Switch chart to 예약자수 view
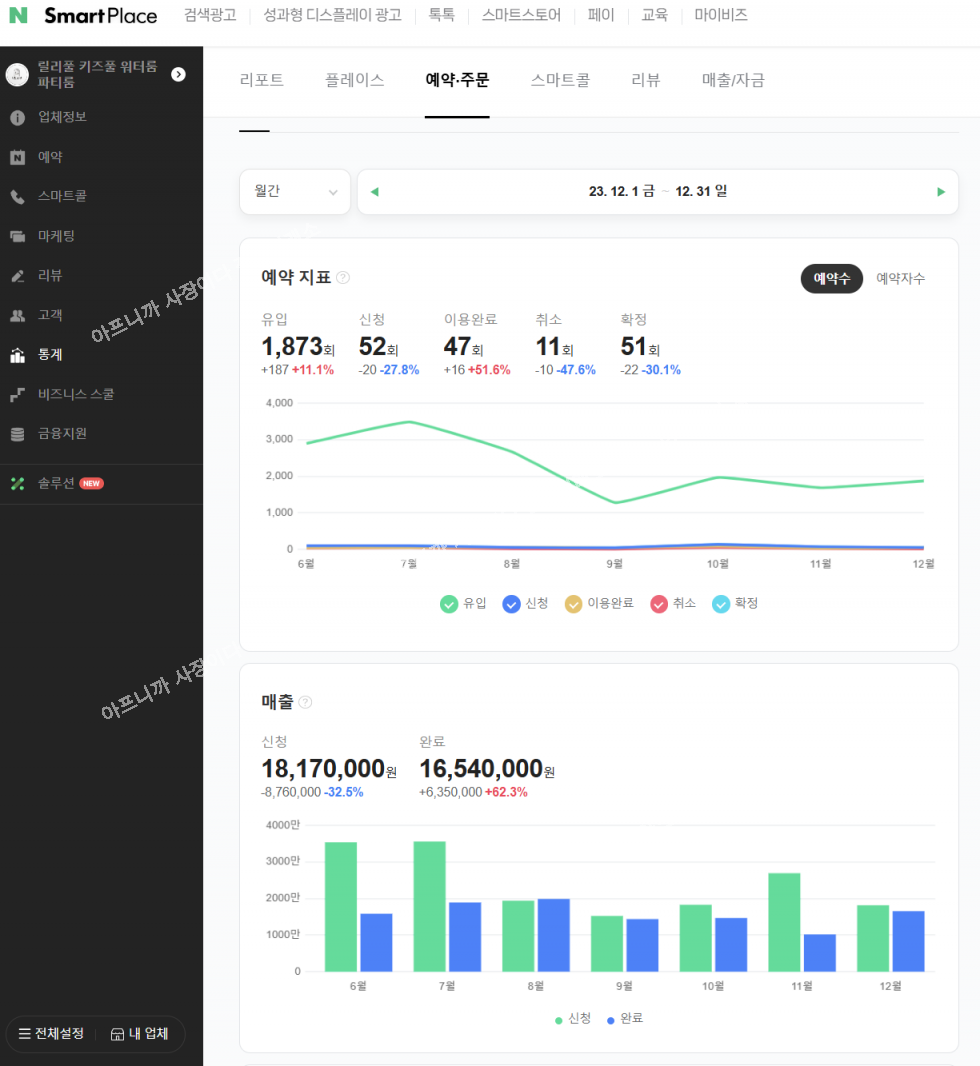This screenshot has width=980, height=1066. (900, 279)
